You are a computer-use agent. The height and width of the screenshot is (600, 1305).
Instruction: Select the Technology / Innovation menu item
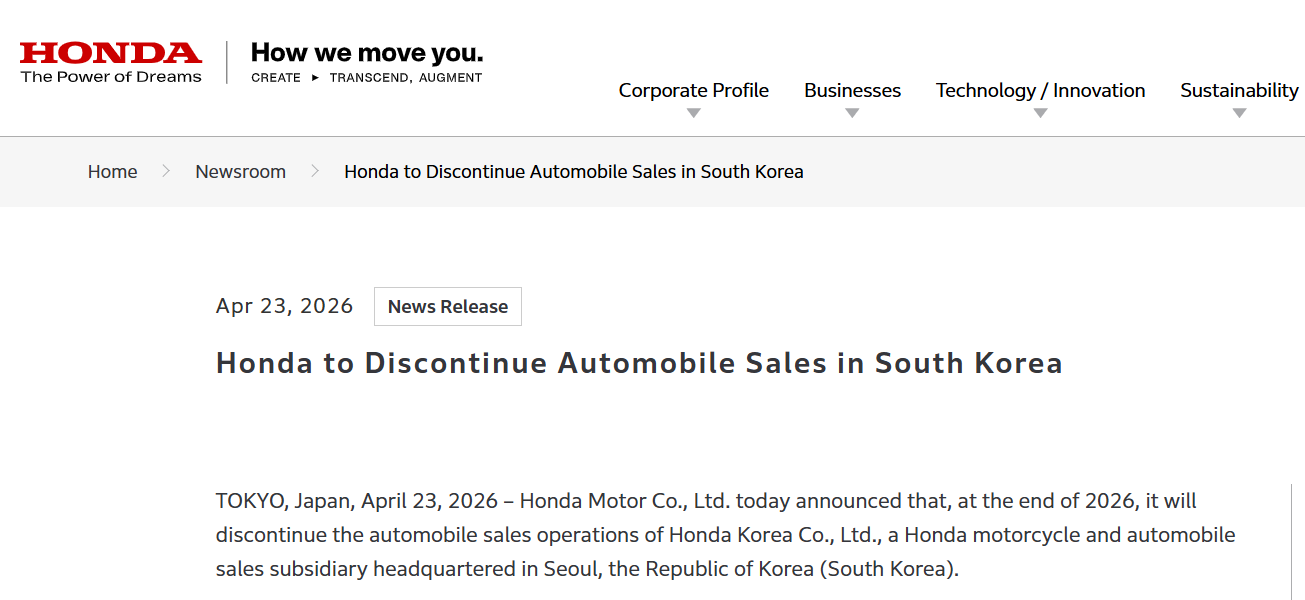point(1040,90)
